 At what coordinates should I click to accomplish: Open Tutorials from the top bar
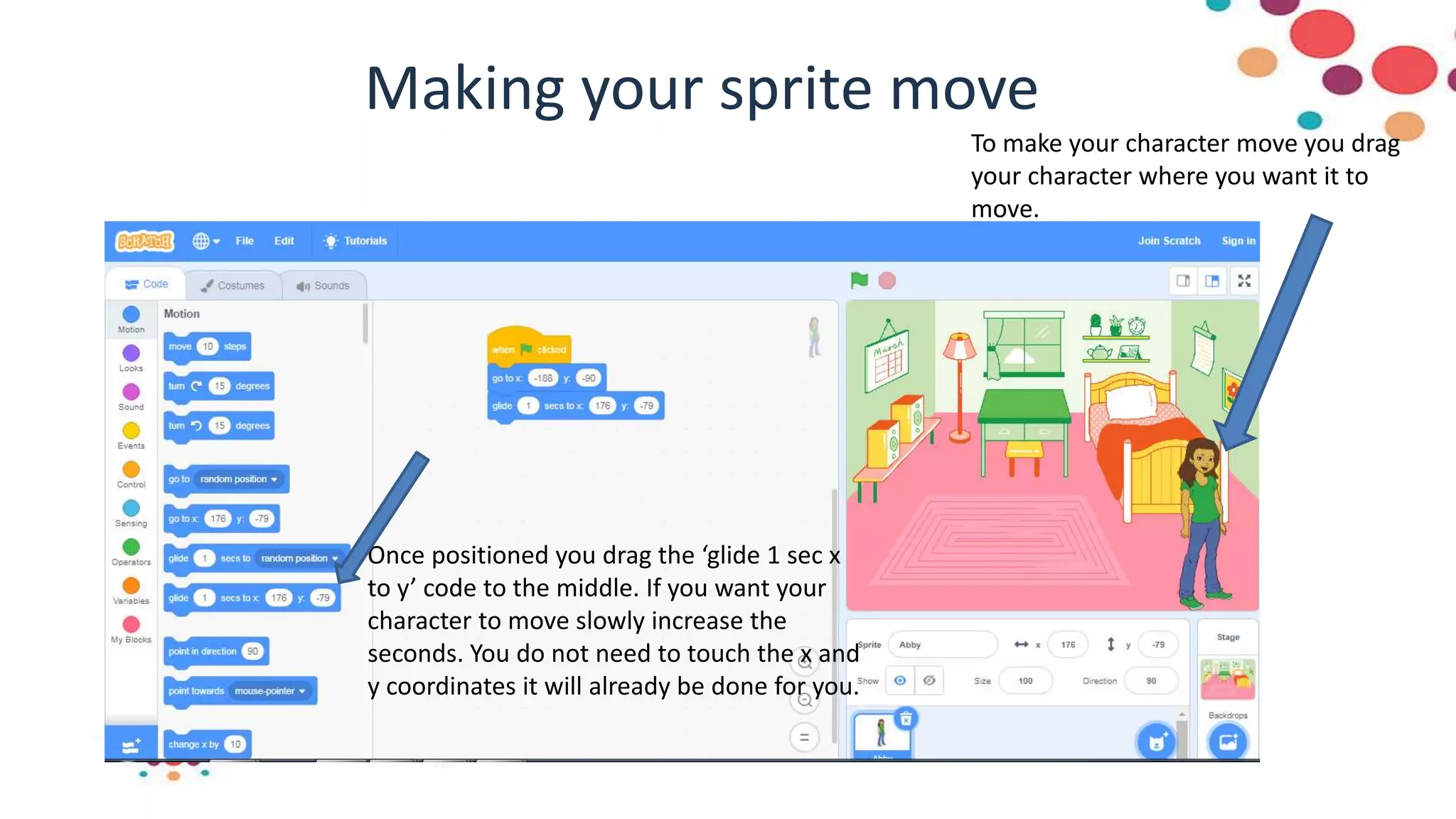point(355,241)
